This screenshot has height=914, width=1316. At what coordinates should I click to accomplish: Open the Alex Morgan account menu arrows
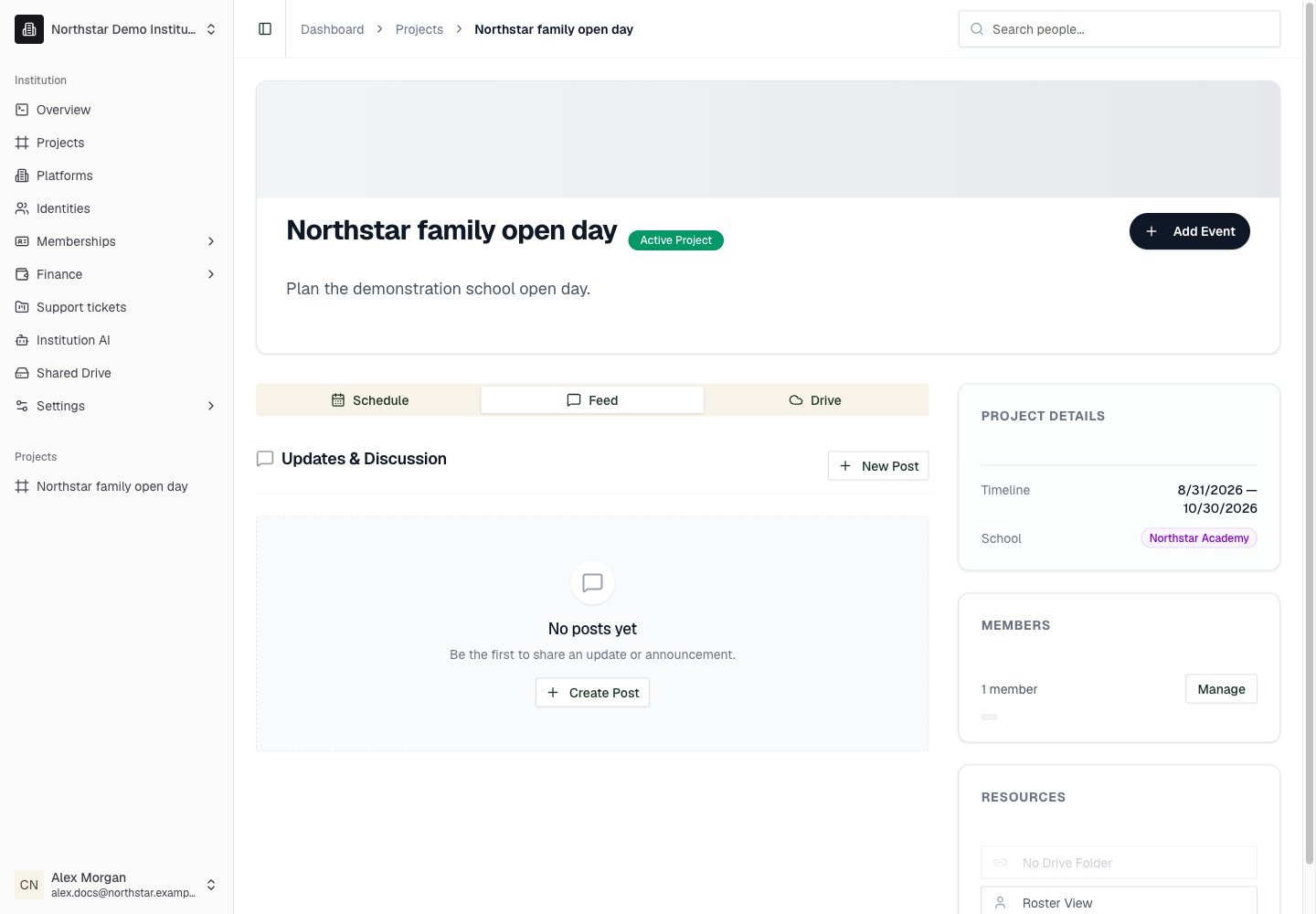pyautogui.click(x=211, y=885)
